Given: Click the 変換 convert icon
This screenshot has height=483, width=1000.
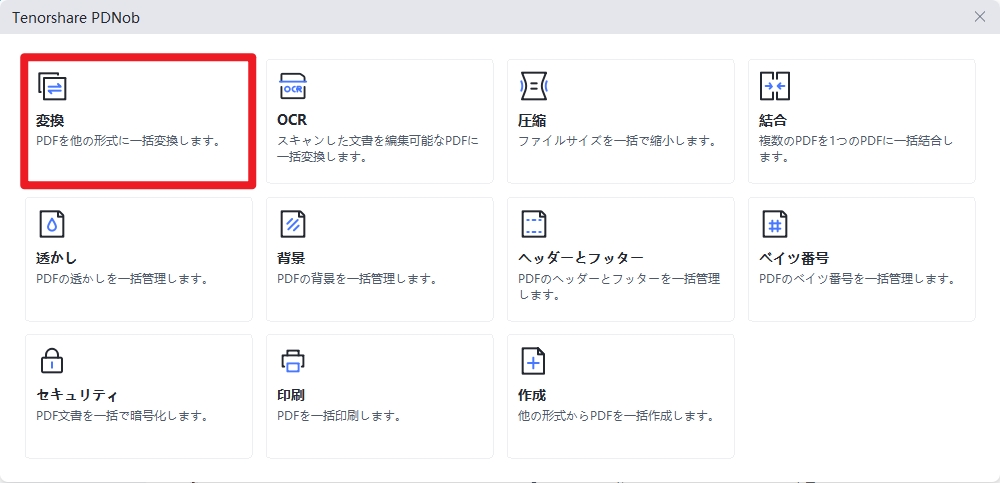Looking at the screenshot, I should pos(52,86).
